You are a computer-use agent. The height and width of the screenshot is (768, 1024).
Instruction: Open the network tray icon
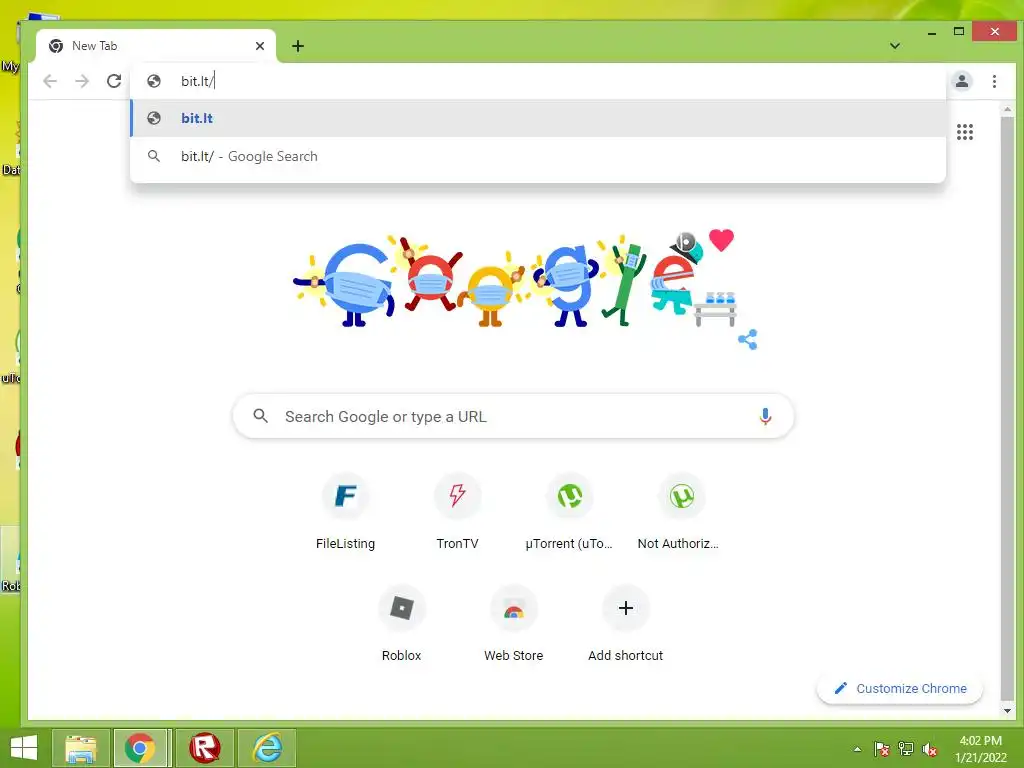[906, 749]
